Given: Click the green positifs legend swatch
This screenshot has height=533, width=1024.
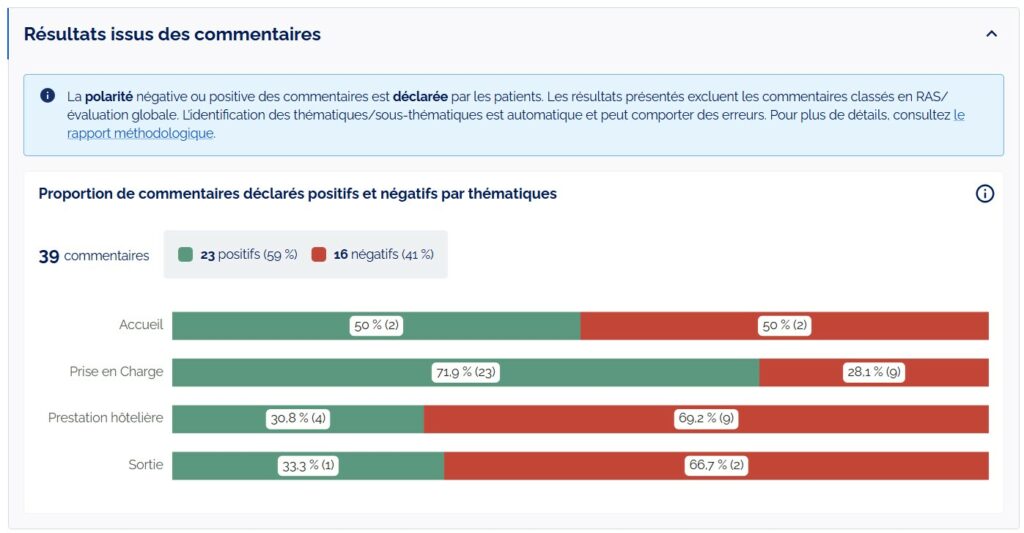Looking at the screenshot, I should point(185,255).
